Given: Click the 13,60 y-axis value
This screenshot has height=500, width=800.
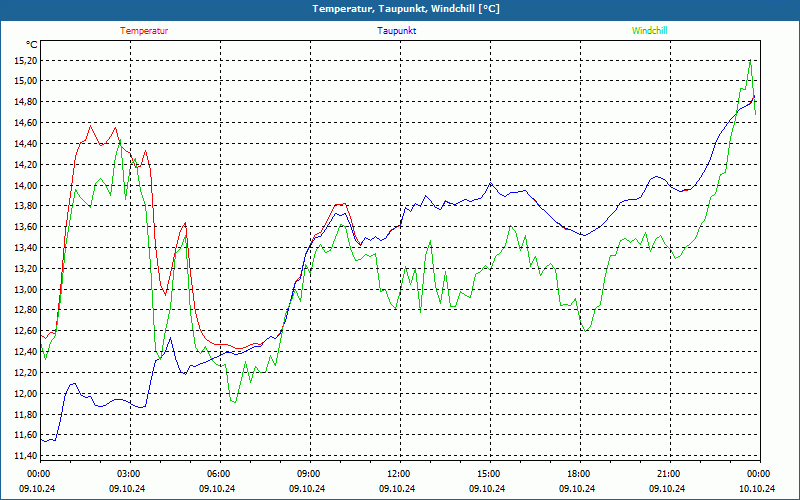Looking at the screenshot, I should (27, 227).
